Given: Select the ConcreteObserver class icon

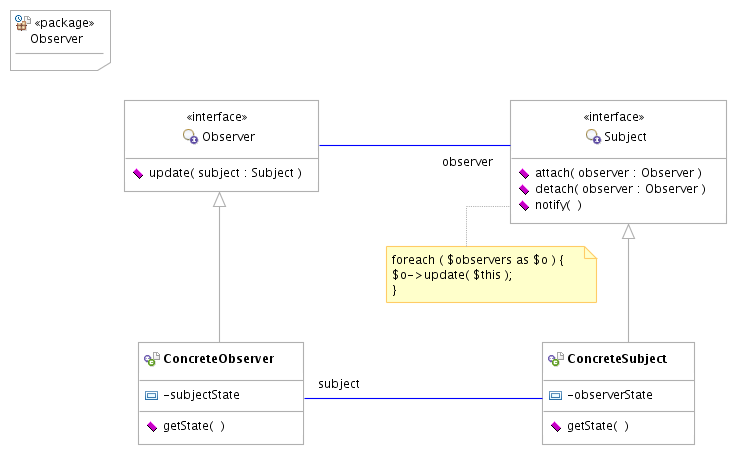Looking at the screenshot, I should point(152,359).
